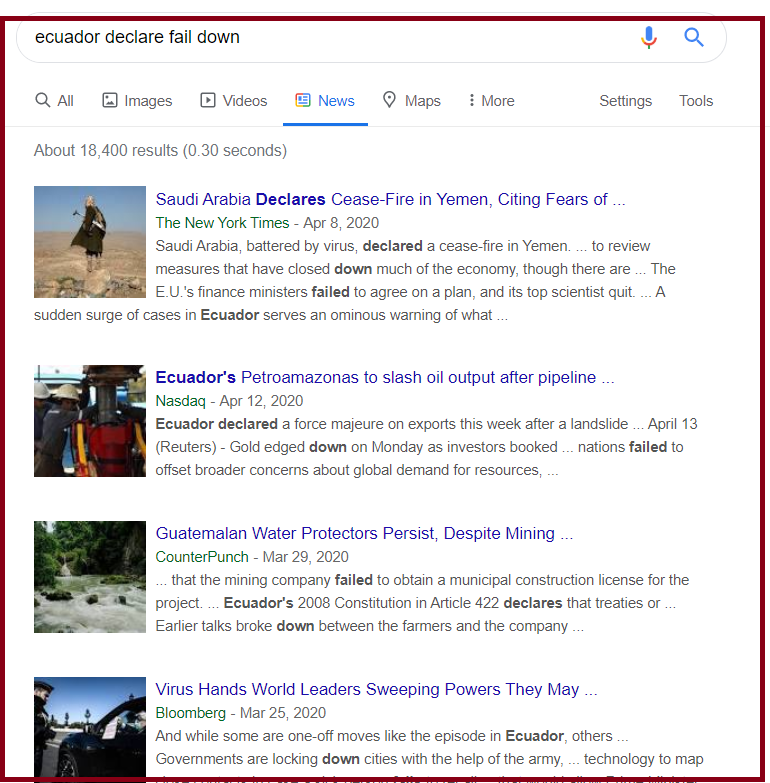This screenshot has width=770, height=783.
Task: Select the News tab label
Action: (336, 101)
